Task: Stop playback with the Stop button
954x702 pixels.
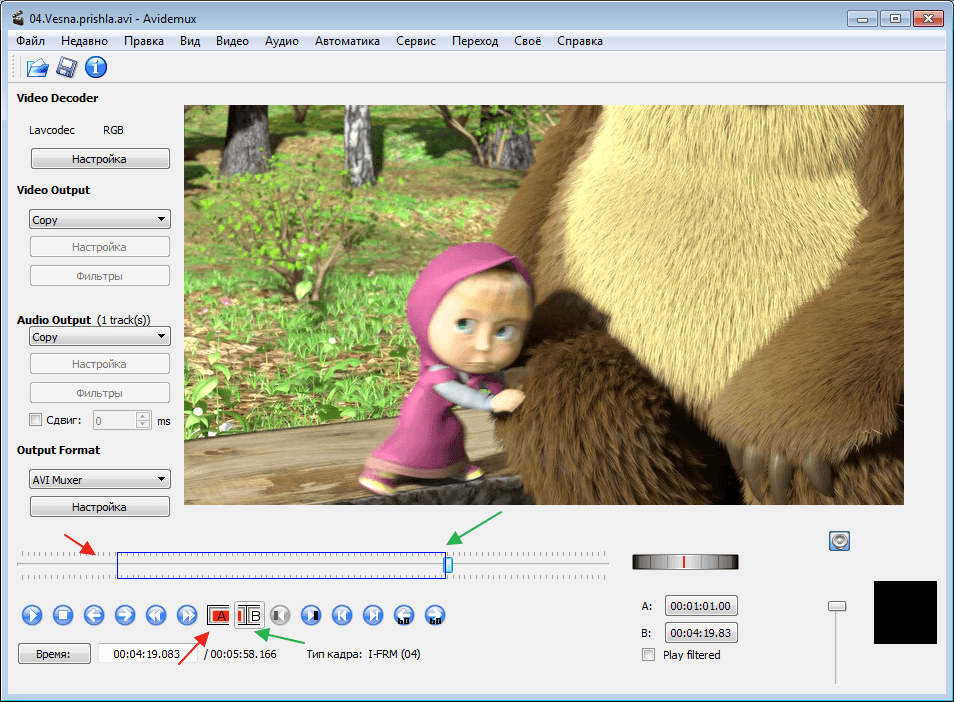Action: (x=63, y=615)
